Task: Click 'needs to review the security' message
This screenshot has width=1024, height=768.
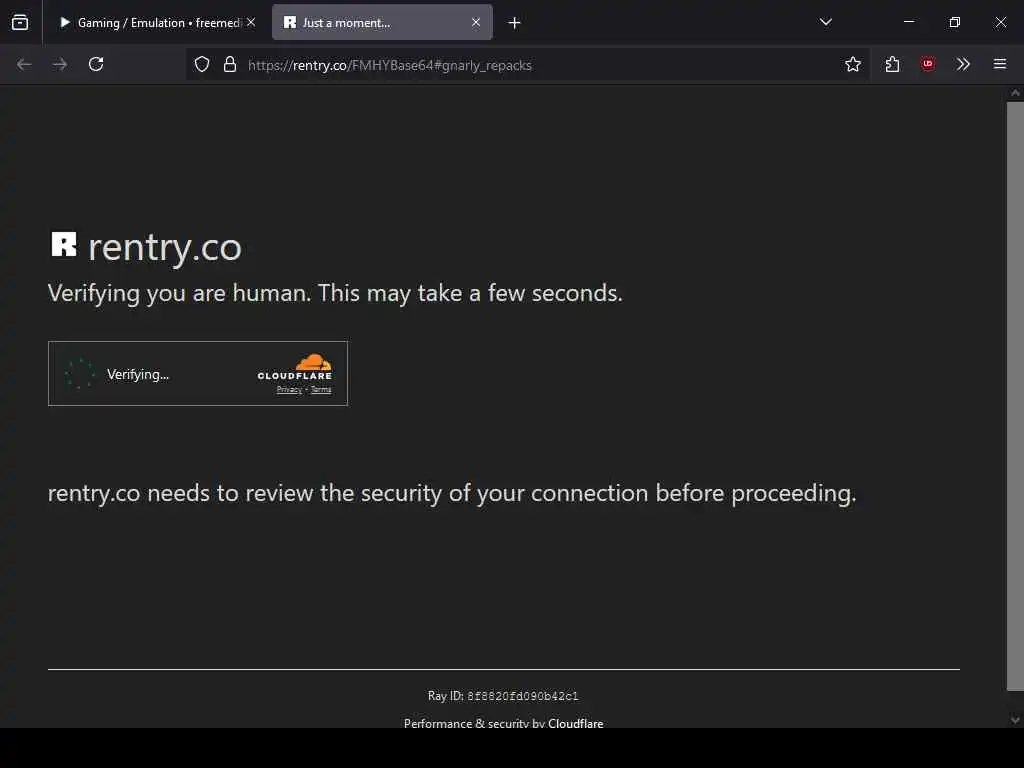Action: pos(452,494)
